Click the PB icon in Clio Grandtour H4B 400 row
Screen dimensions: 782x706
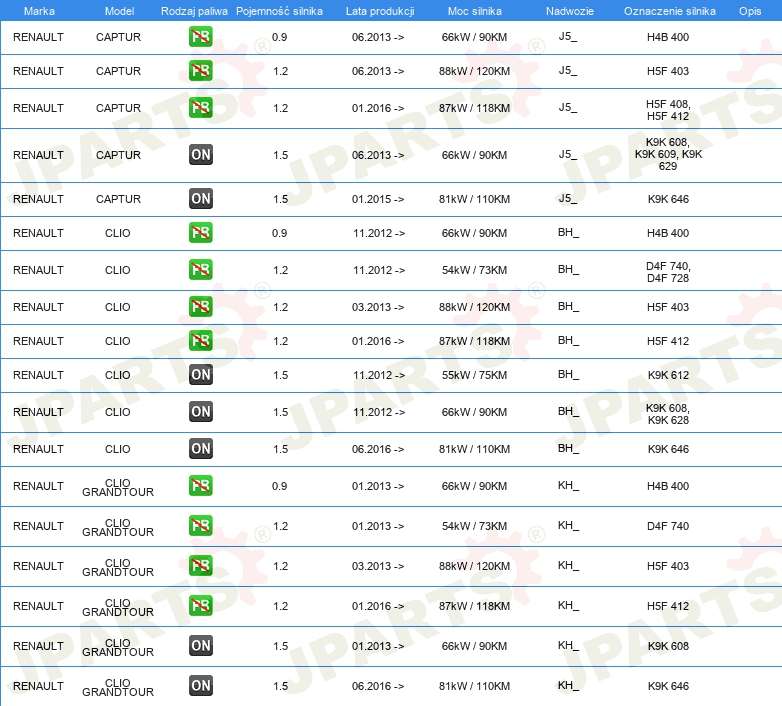[200, 486]
